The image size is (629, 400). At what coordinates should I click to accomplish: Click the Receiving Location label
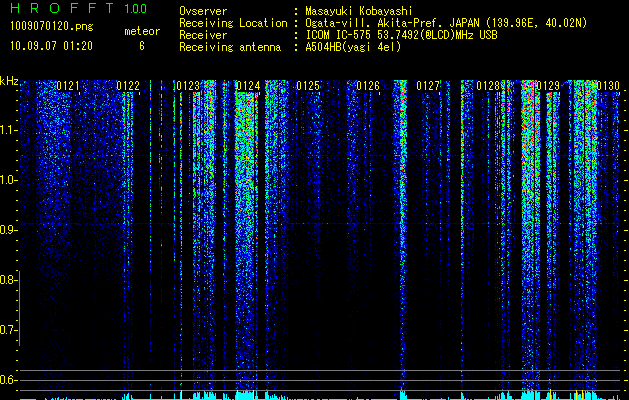(x=233, y=23)
